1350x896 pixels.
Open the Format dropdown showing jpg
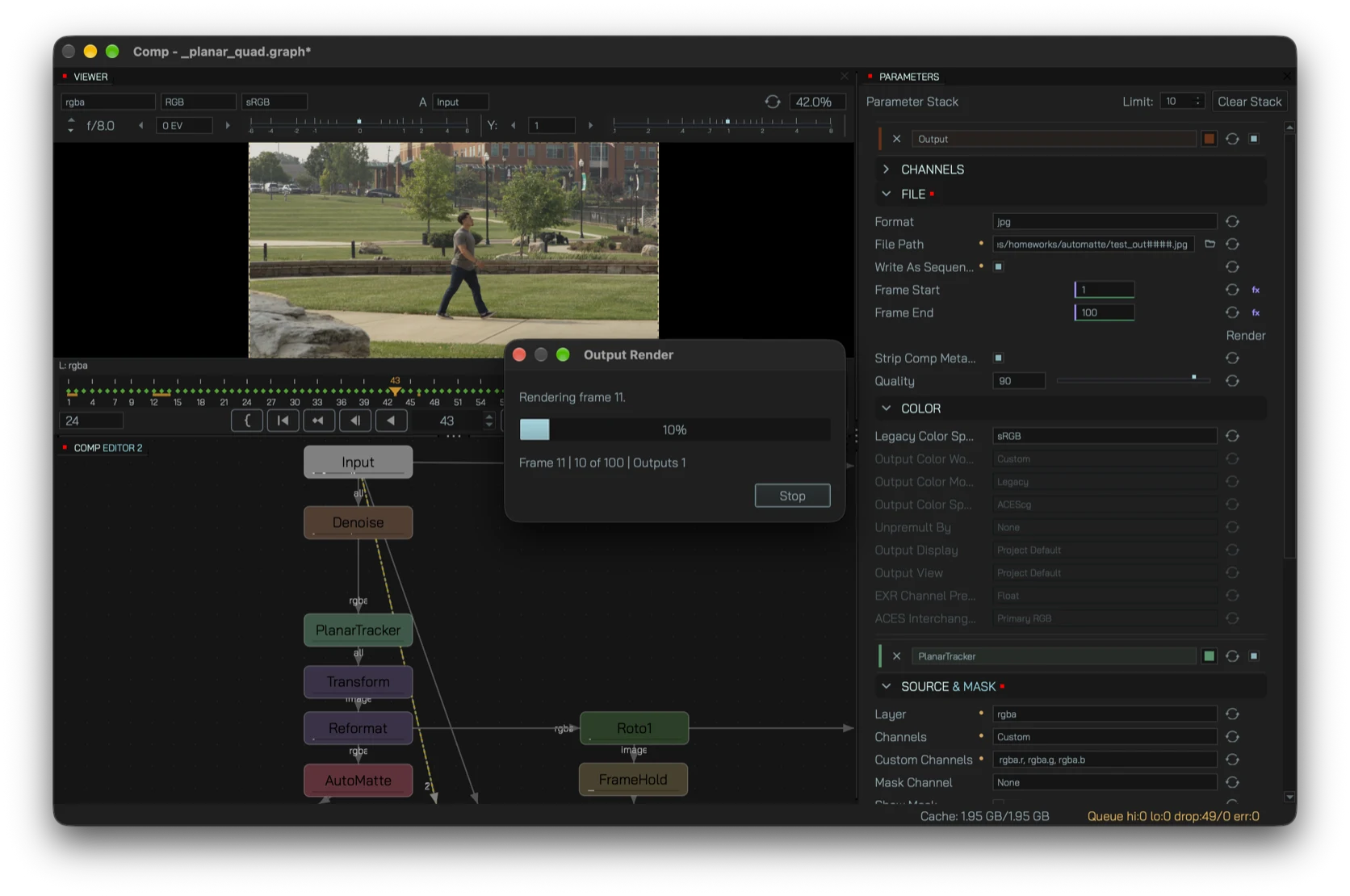(1105, 221)
